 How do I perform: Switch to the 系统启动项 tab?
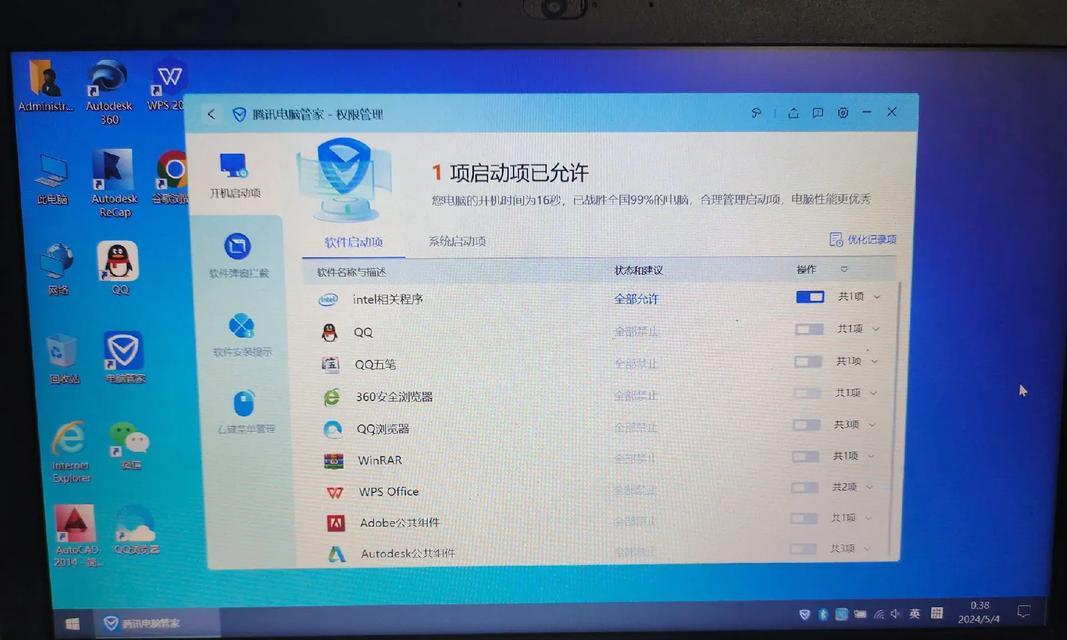[457, 241]
